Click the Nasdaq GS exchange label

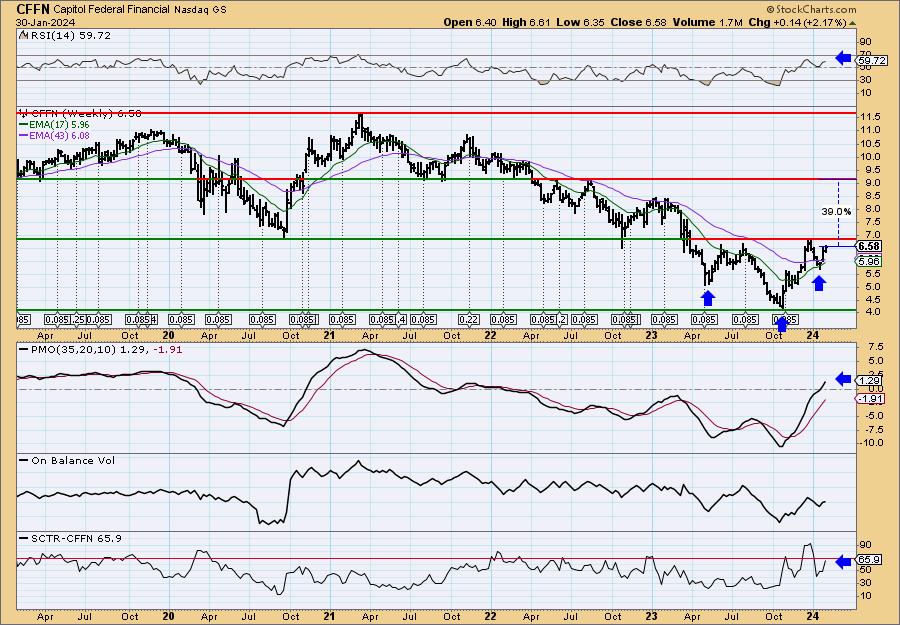coord(200,10)
